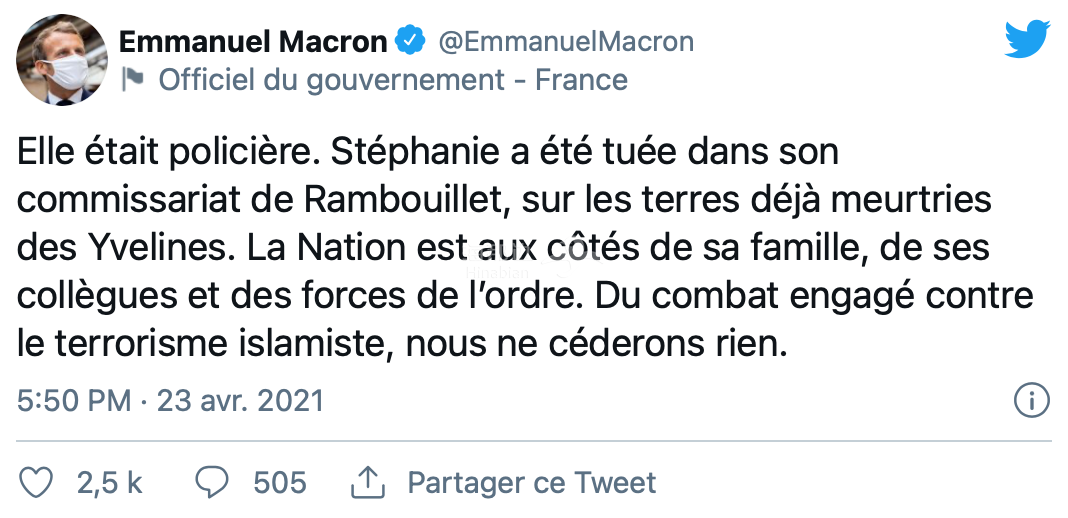
Task: Click the Emmanuel Macron display name
Action: [x=253, y=42]
